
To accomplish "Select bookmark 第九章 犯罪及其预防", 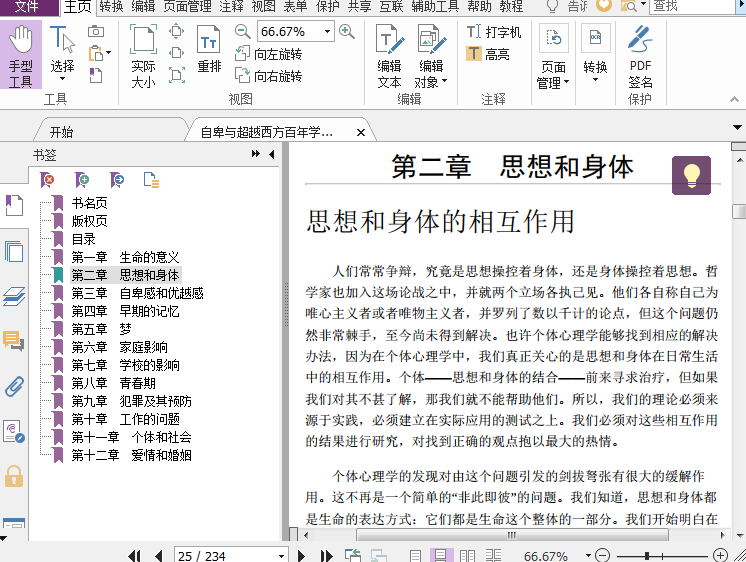I will tap(131, 401).
